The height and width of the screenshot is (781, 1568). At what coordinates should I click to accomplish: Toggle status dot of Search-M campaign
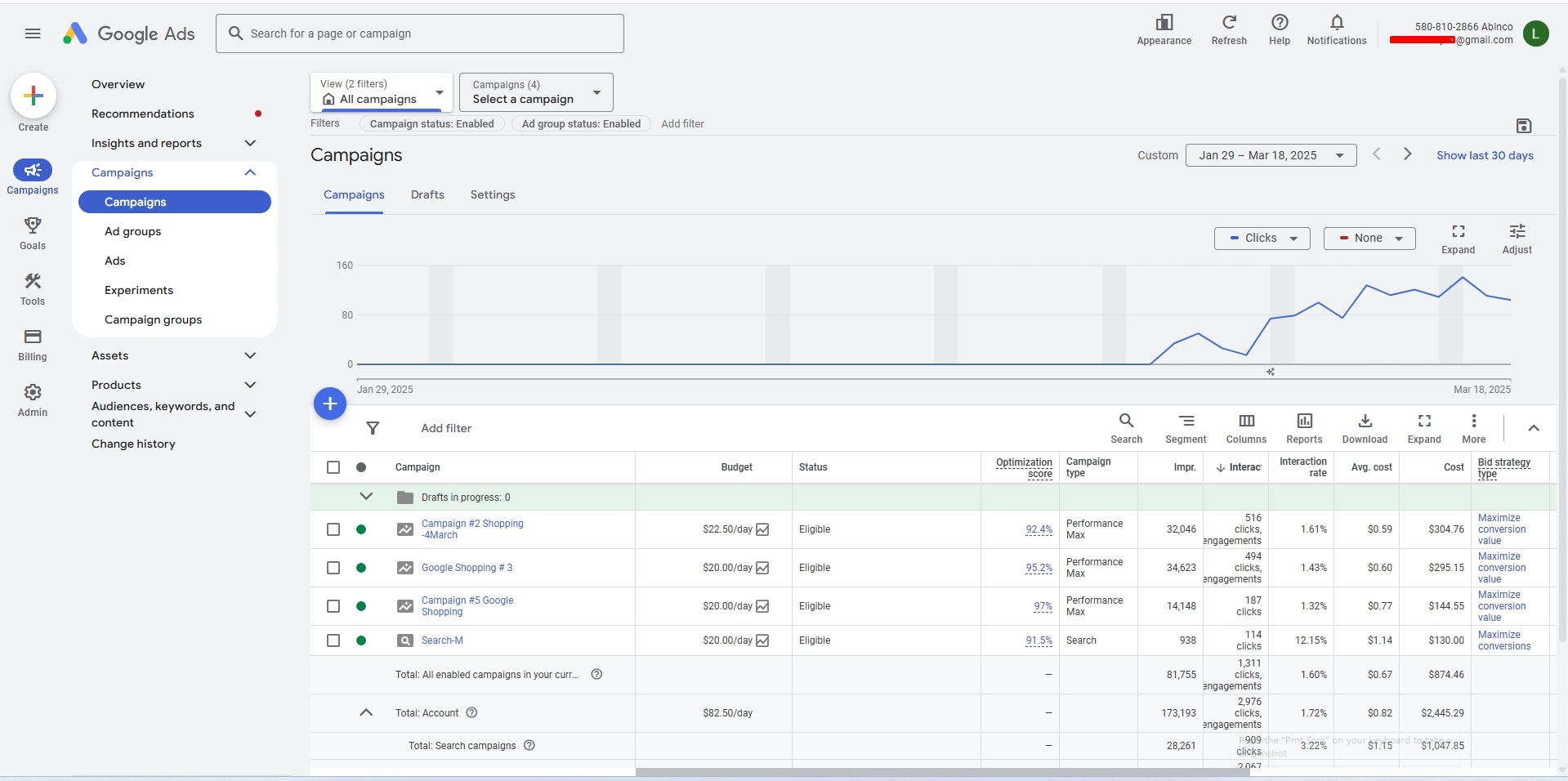(x=361, y=640)
